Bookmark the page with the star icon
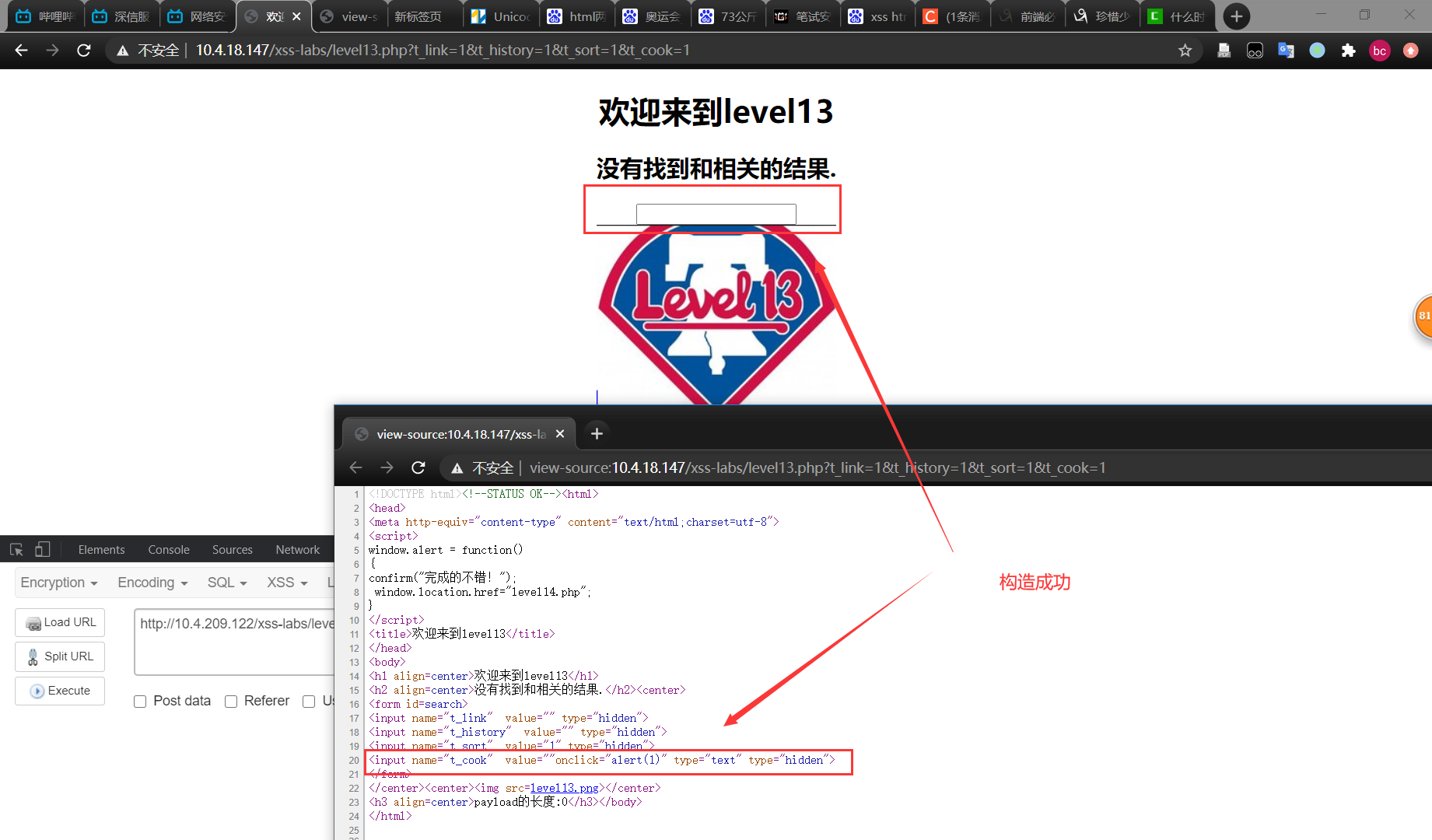The width and height of the screenshot is (1432, 840). [1185, 50]
